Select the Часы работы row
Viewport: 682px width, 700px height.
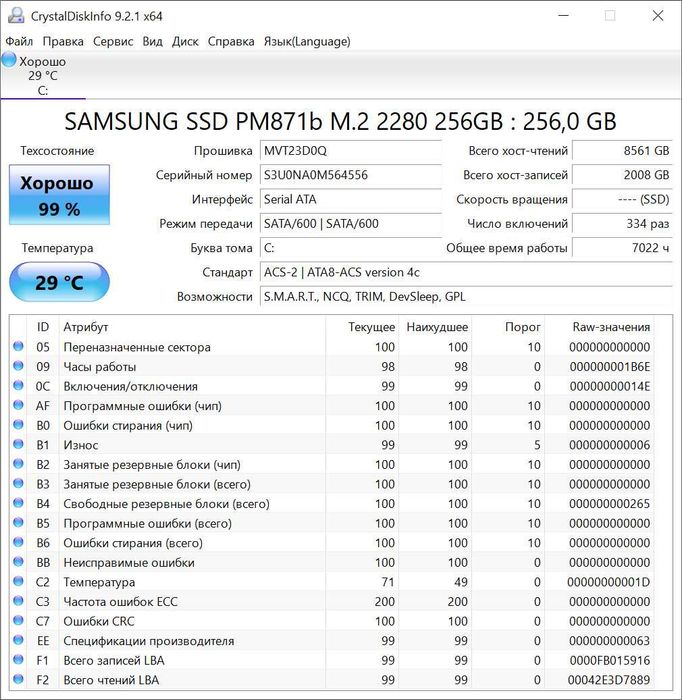pyautogui.click(x=332, y=367)
